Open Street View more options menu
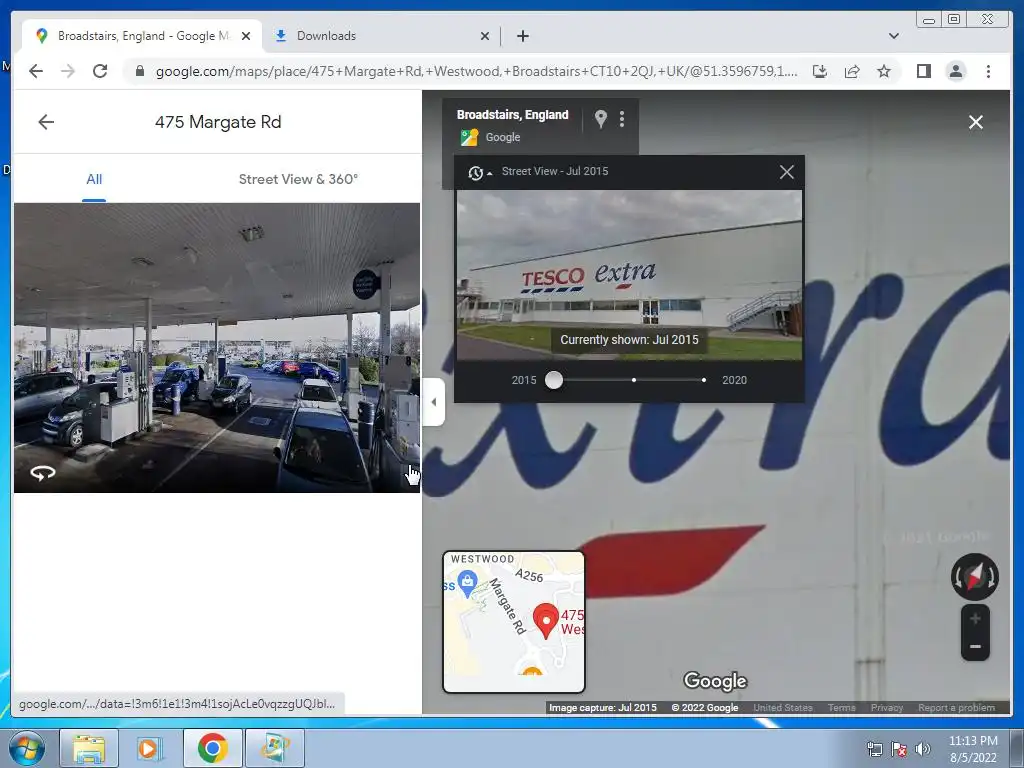Screen dimensions: 1024x768 click(622, 119)
